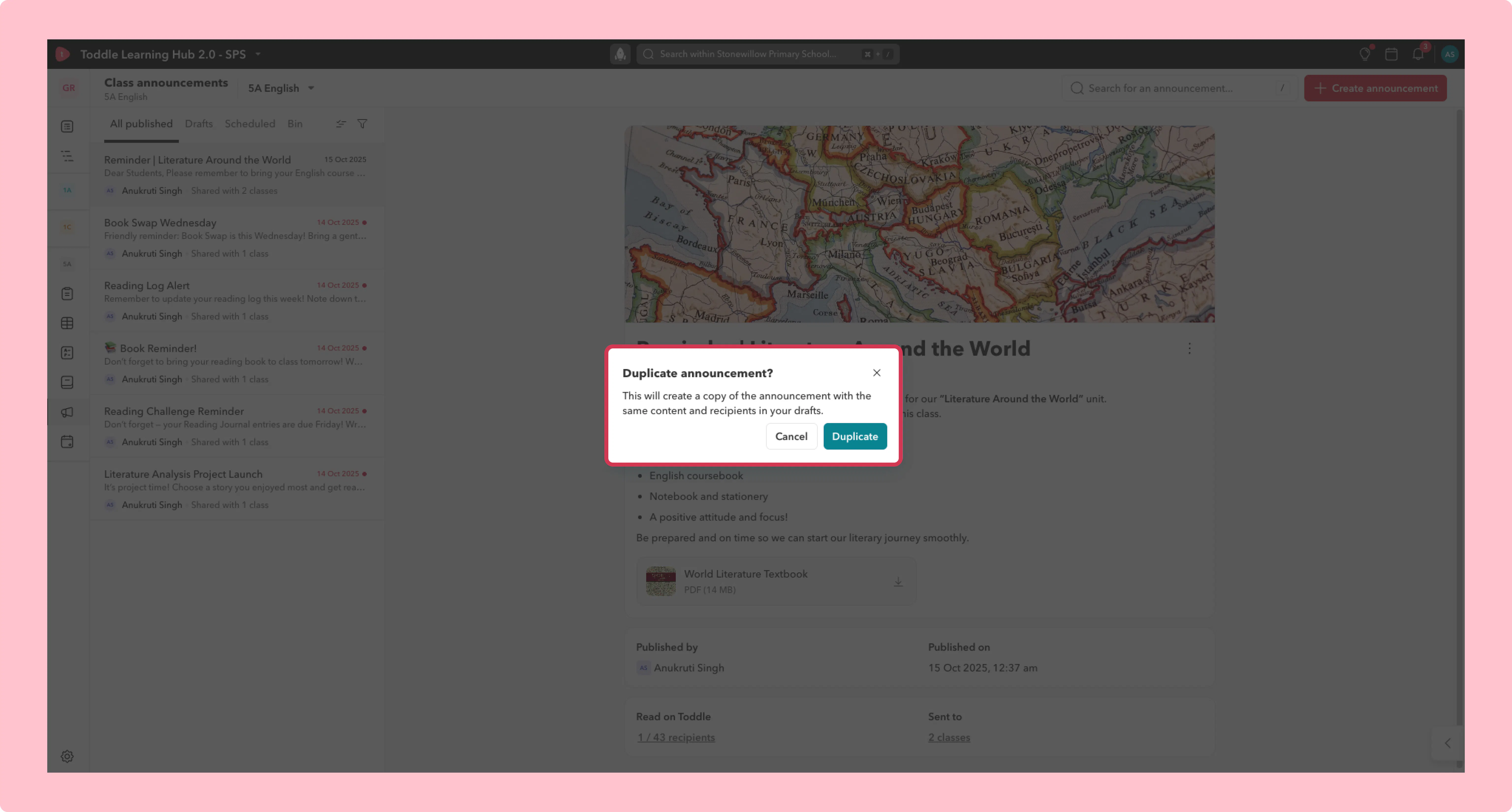1512x812 pixels.
Task: Expand the 5A English class dropdown
Action: (281, 88)
